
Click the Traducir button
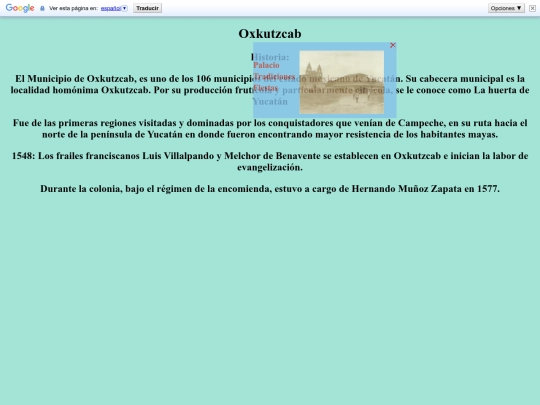(x=147, y=8)
